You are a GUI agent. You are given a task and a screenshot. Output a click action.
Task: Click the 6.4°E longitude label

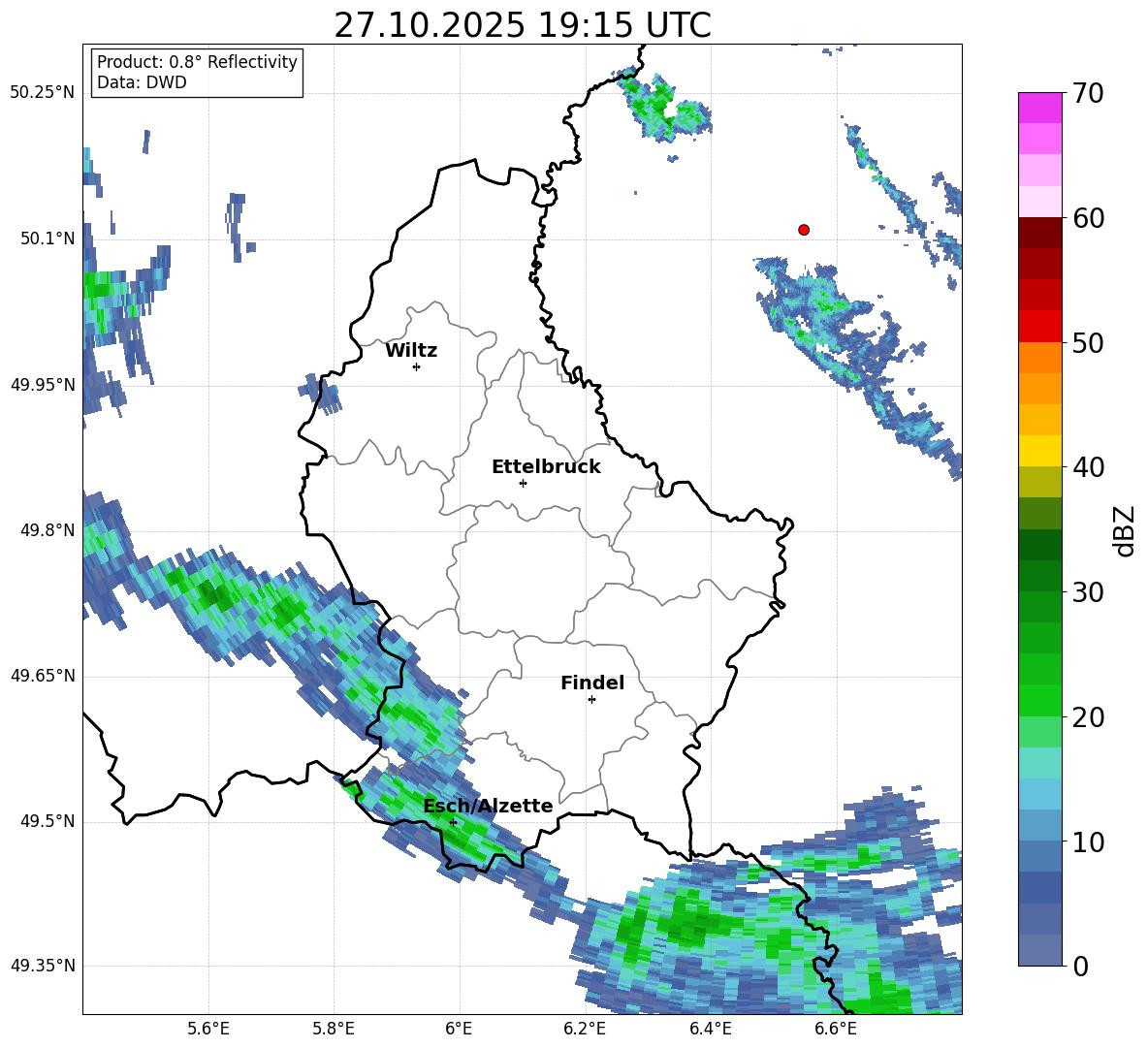click(710, 1029)
